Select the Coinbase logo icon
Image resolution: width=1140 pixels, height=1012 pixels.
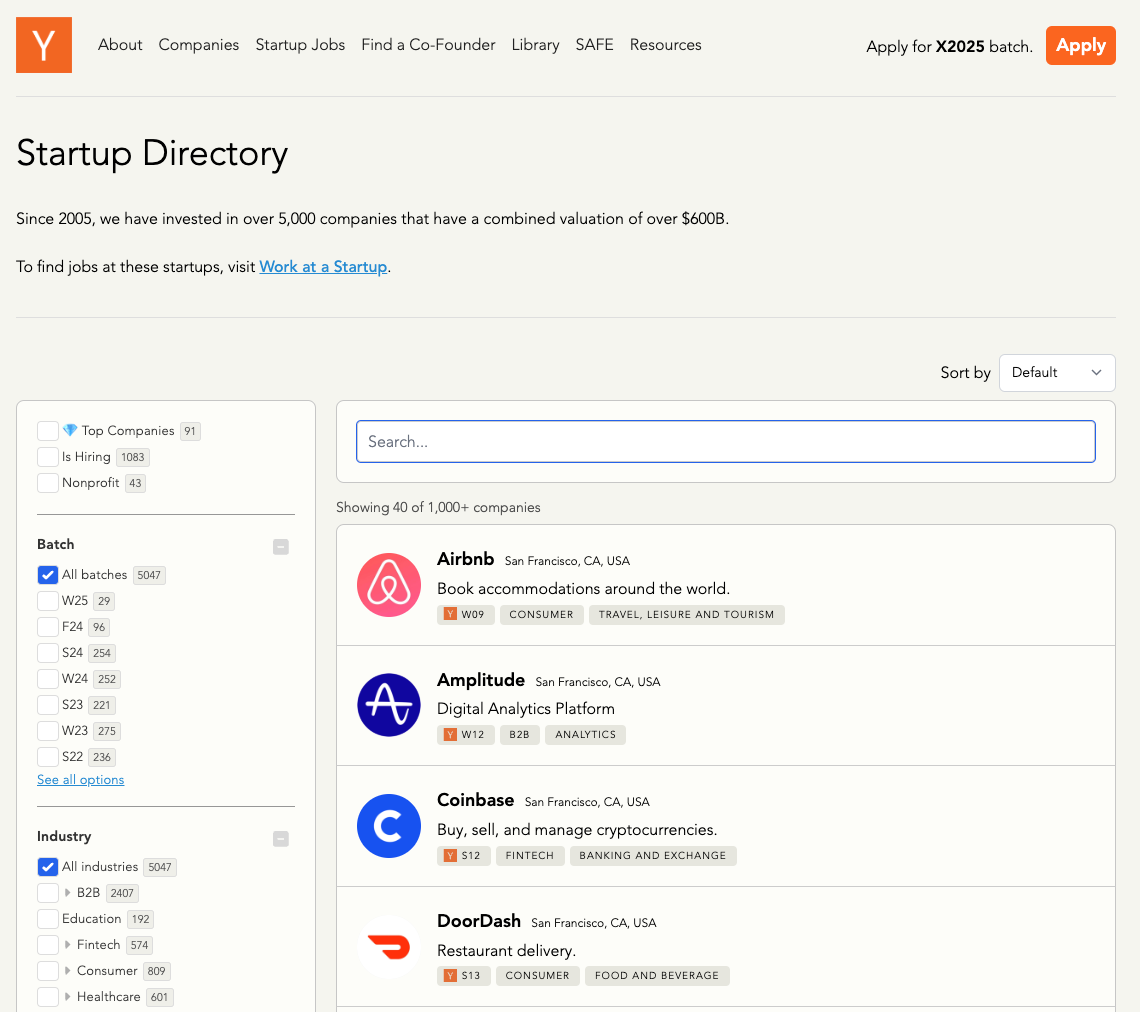(x=389, y=826)
